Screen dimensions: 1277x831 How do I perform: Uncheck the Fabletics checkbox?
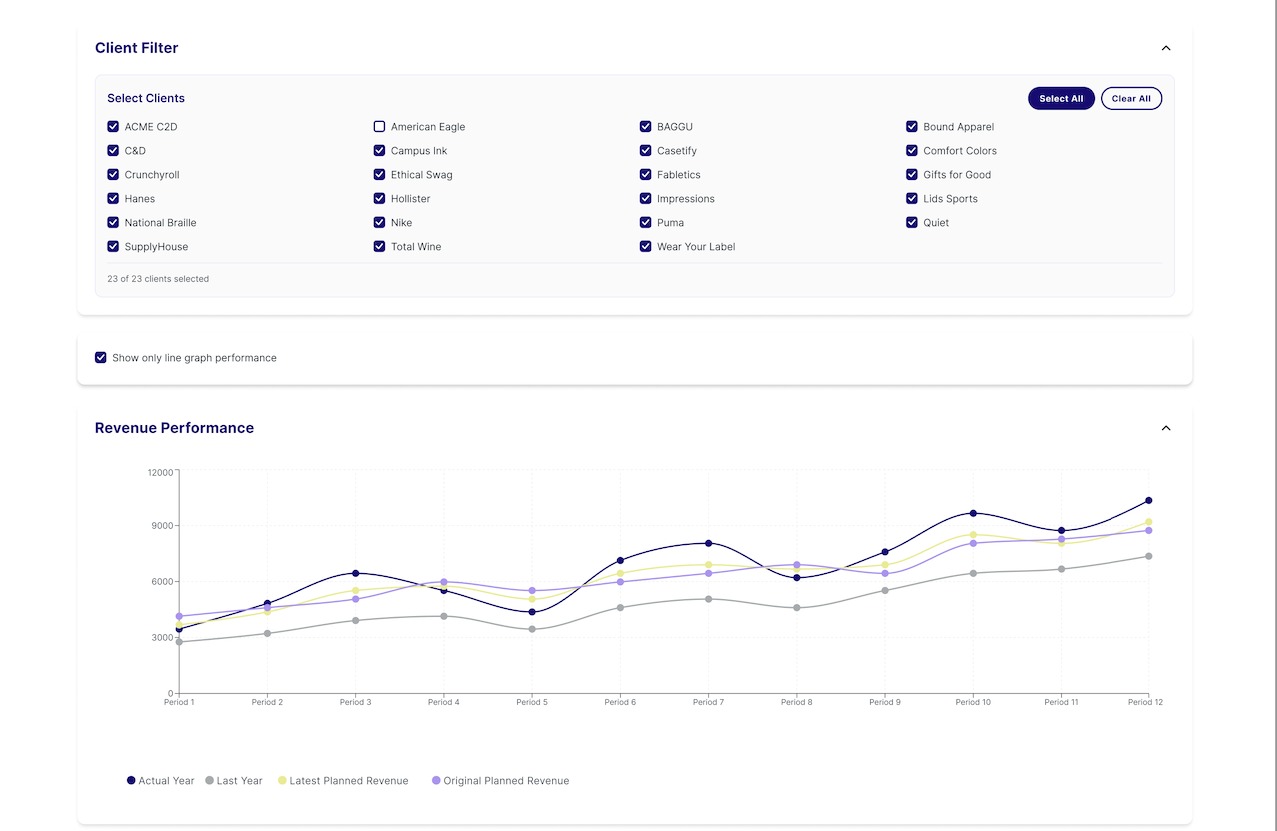(x=646, y=175)
